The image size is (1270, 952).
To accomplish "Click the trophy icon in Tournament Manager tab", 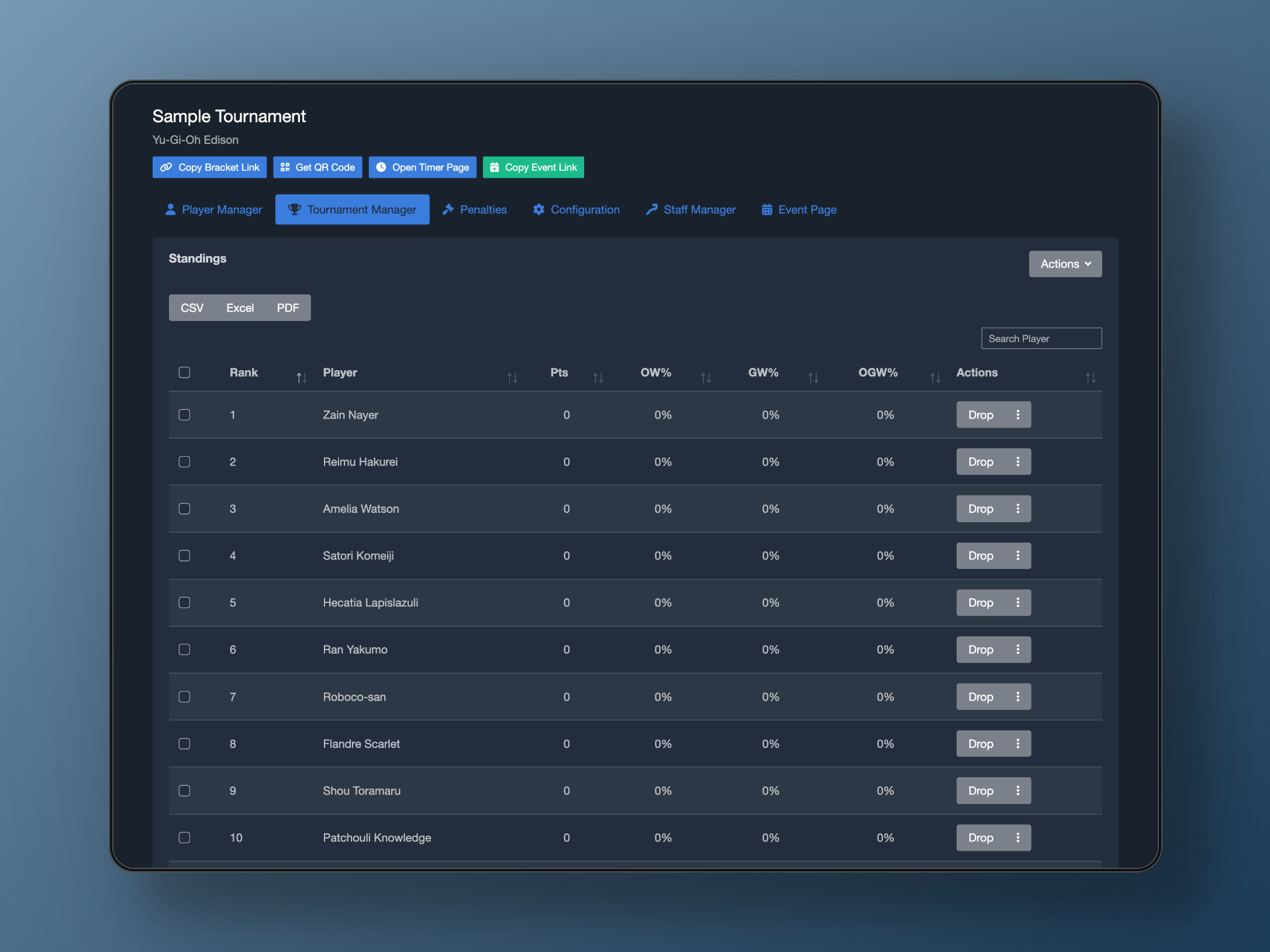I will [294, 209].
